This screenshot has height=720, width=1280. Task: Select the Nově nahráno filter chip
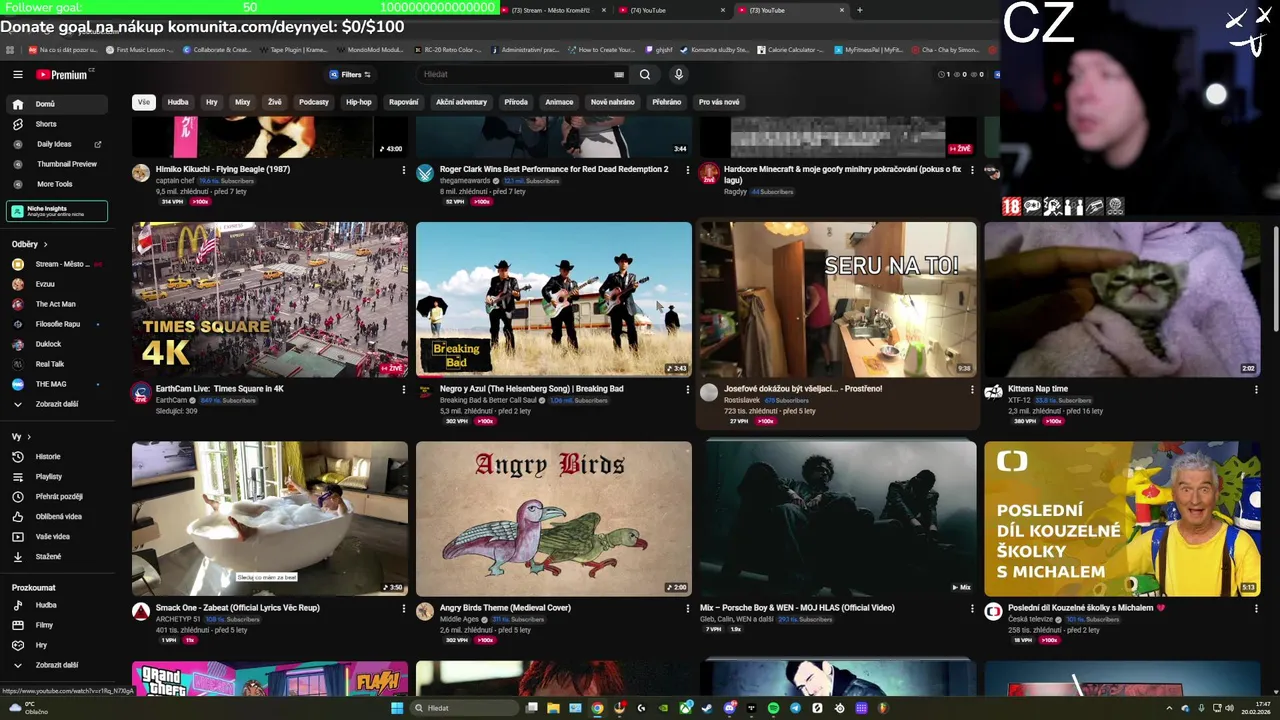tap(613, 102)
